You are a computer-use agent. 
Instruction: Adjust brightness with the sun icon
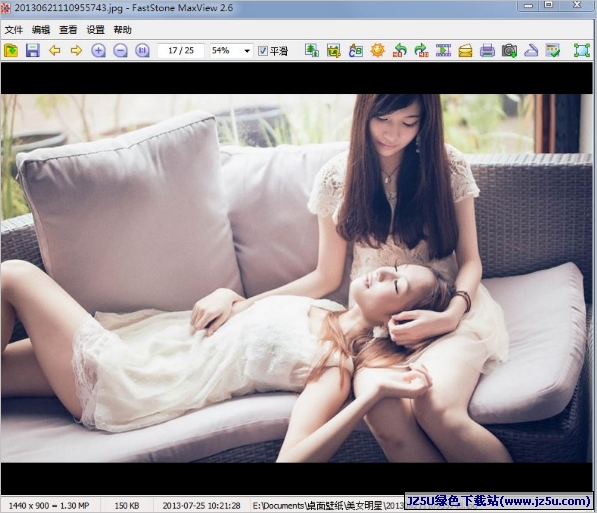pos(378,50)
